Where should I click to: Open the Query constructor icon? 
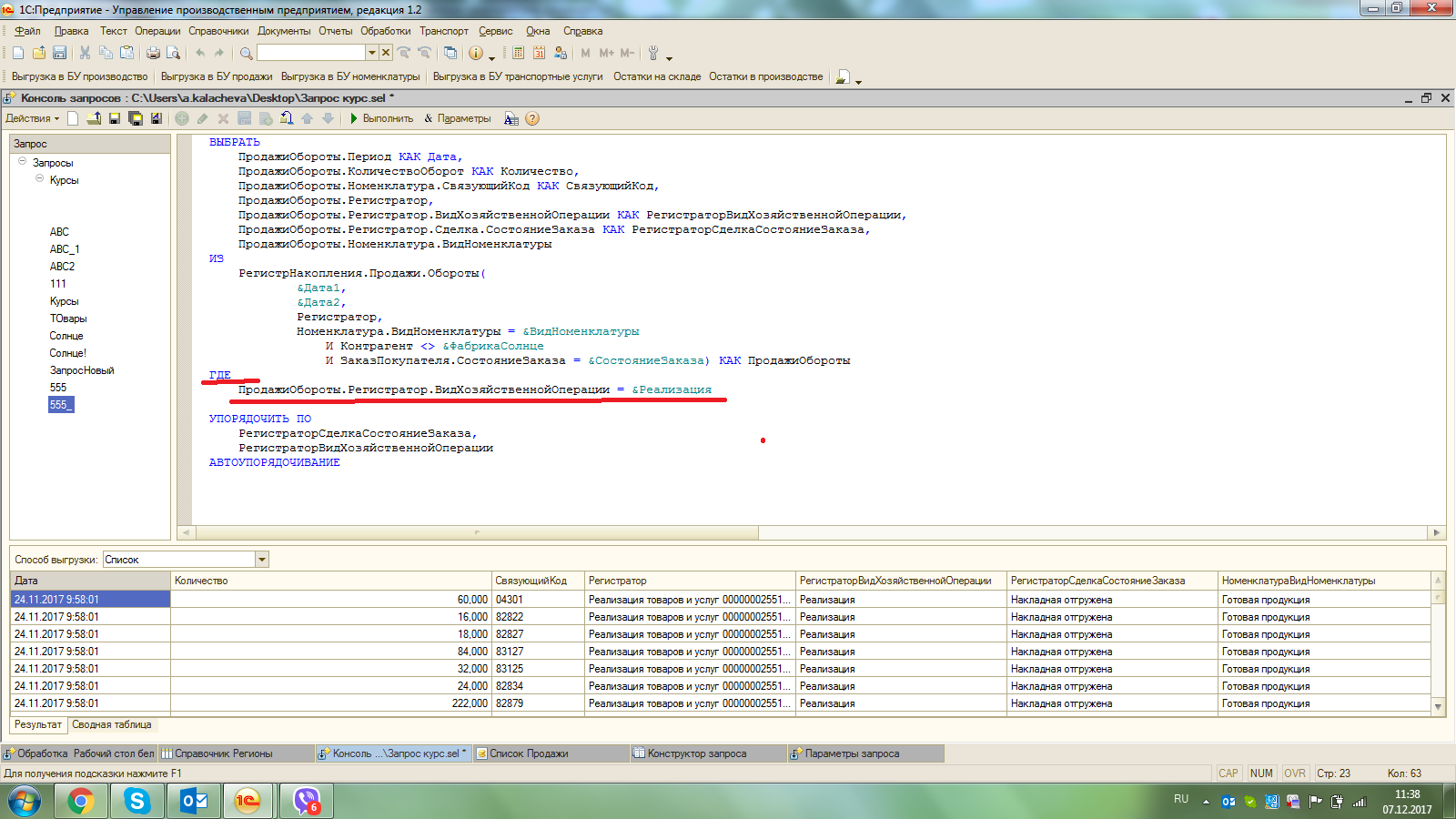tap(511, 118)
